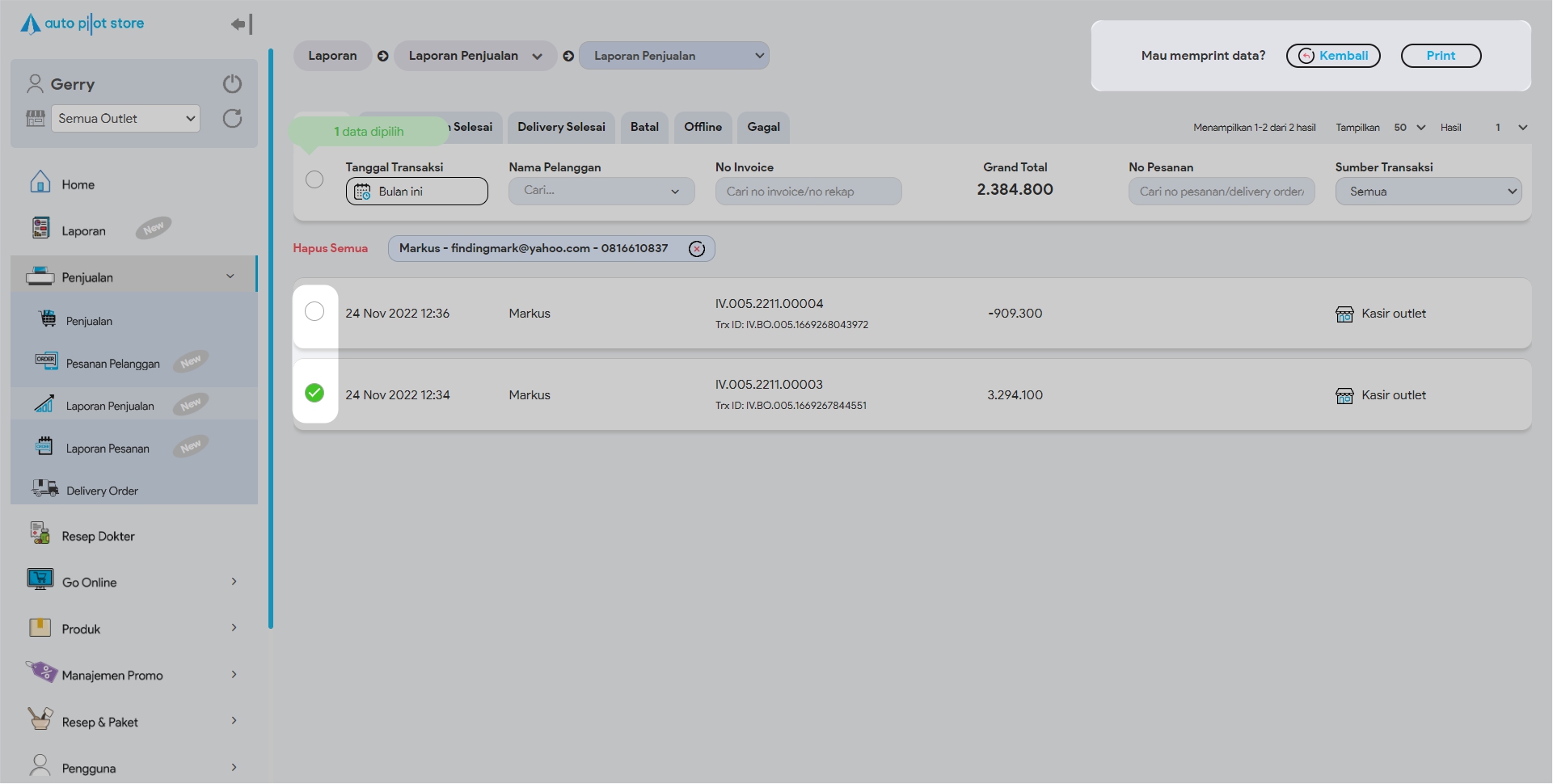The width and height of the screenshot is (1553, 784).
Task: Select the invoice IV.005.2211.00004 row checkbox
Action: pyautogui.click(x=314, y=312)
